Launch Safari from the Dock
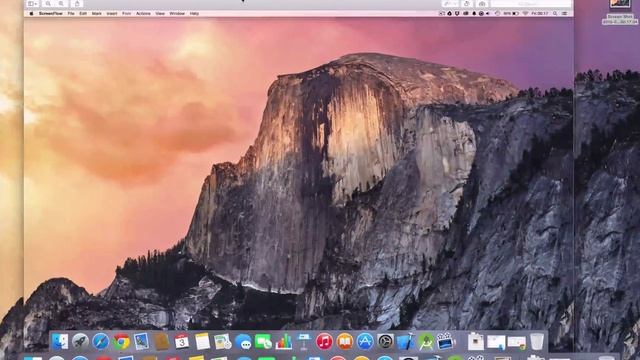The height and width of the screenshot is (360, 640). [x=100, y=341]
